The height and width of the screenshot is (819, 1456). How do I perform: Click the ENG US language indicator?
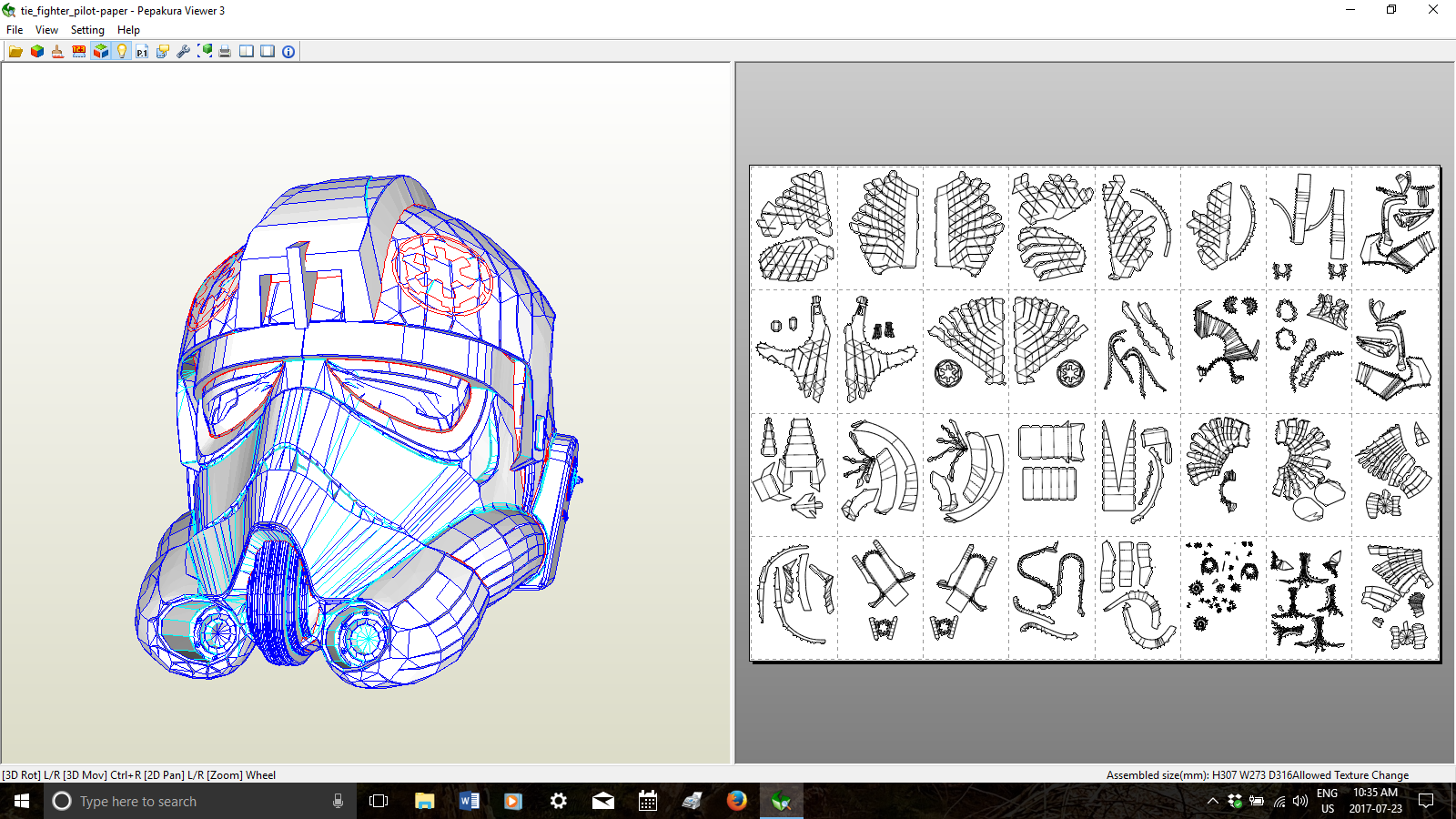[x=1328, y=801]
